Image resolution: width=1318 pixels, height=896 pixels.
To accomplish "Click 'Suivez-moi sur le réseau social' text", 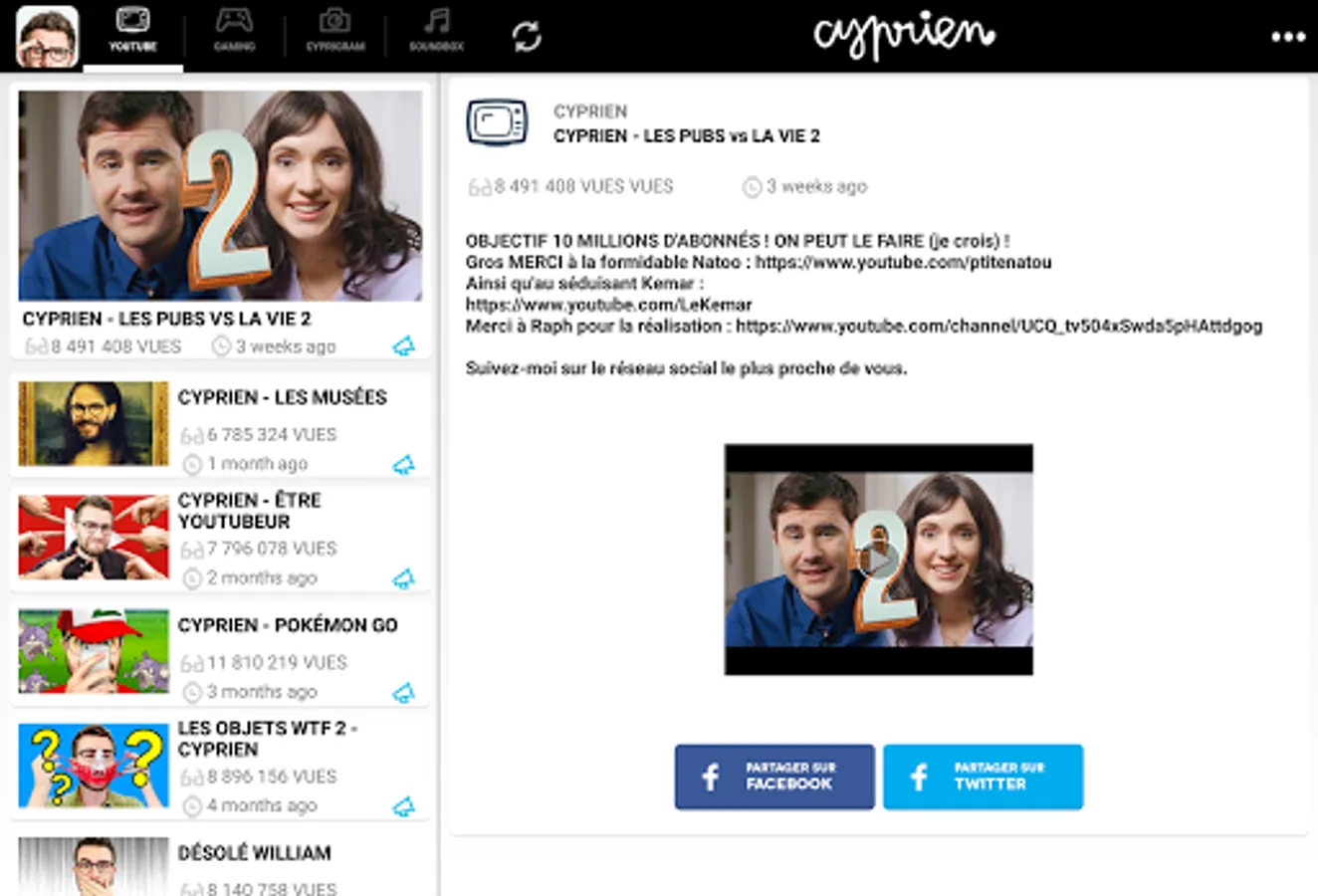I will [x=686, y=368].
